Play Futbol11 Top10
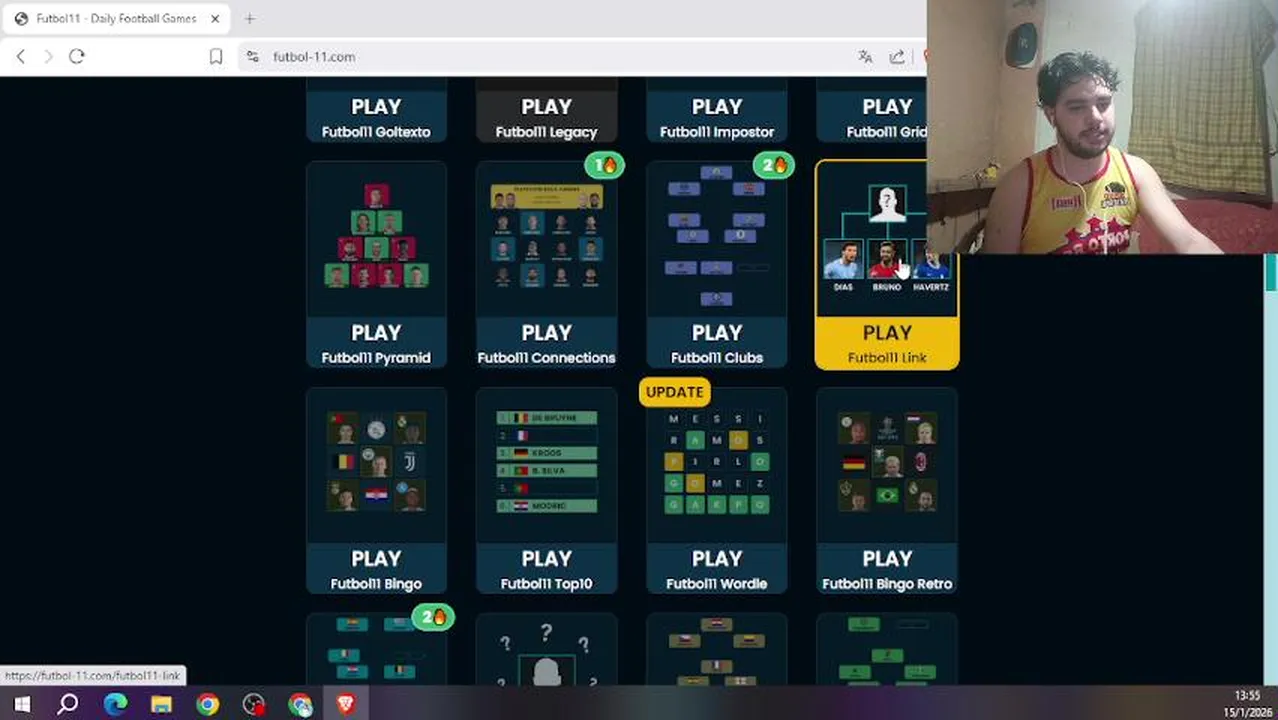Image resolution: width=1278 pixels, height=720 pixels. (x=546, y=568)
